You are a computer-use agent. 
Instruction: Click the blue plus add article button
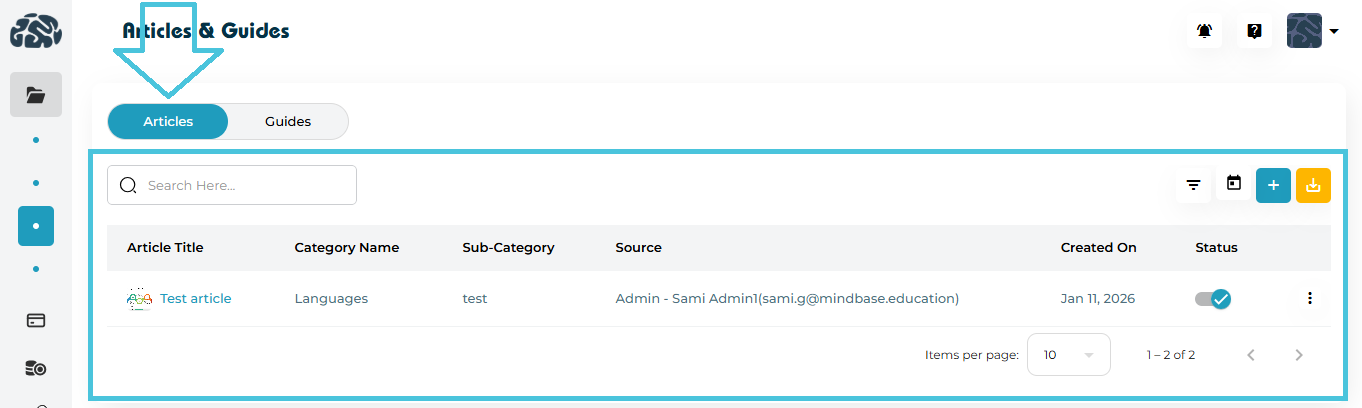(1273, 185)
